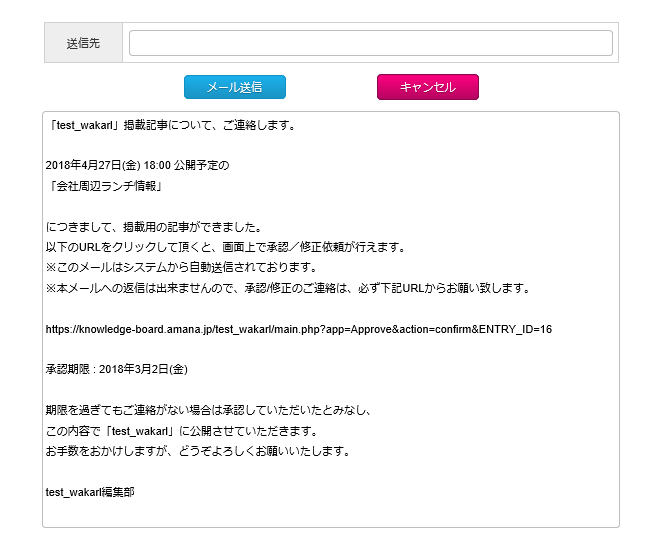The image size is (663, 548).
Task: Click the 18:00 公開予定の text
Action: (186, 165)
